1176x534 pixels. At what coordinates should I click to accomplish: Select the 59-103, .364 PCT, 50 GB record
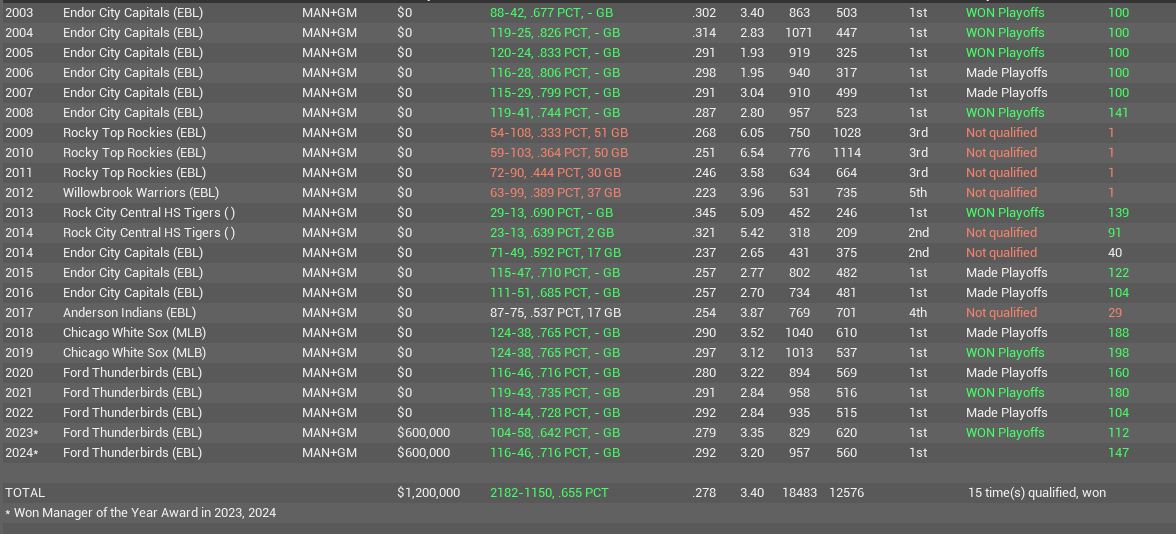559,153
